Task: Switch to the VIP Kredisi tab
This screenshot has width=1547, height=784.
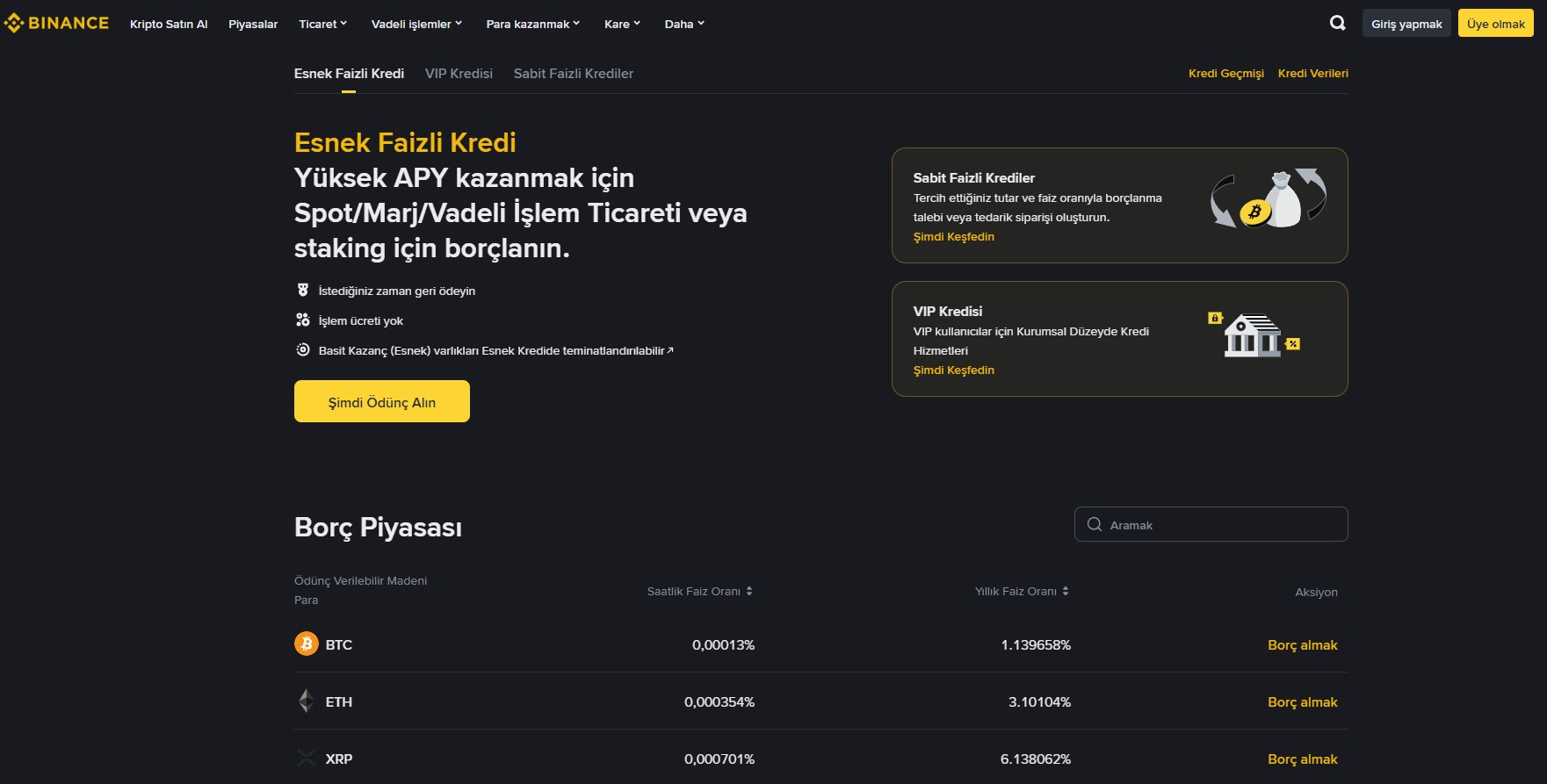Action: [x=459, y=74]
